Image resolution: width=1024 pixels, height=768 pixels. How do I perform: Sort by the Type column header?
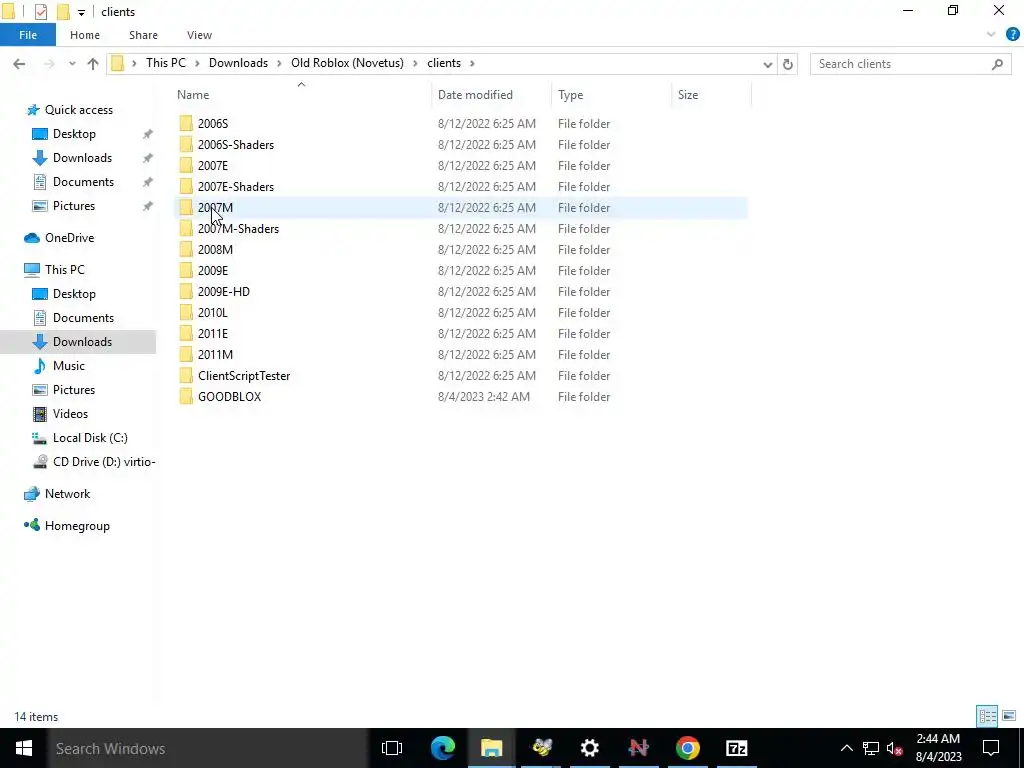click(x=571, y=95)
